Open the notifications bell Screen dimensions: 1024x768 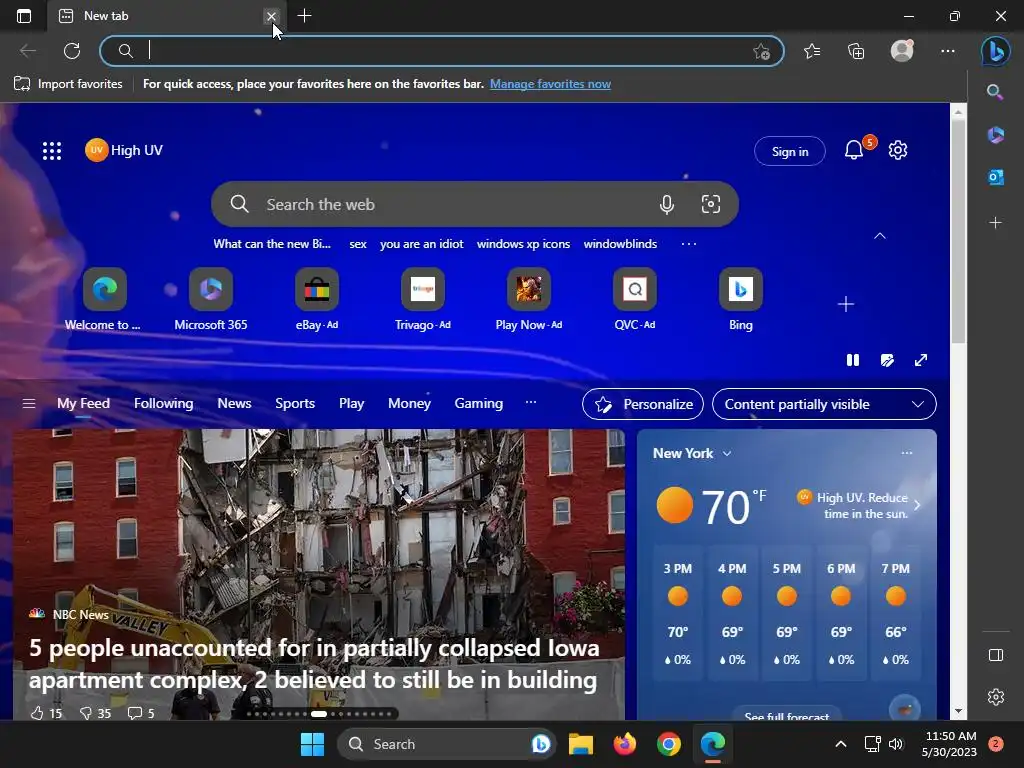coord(854,150)
